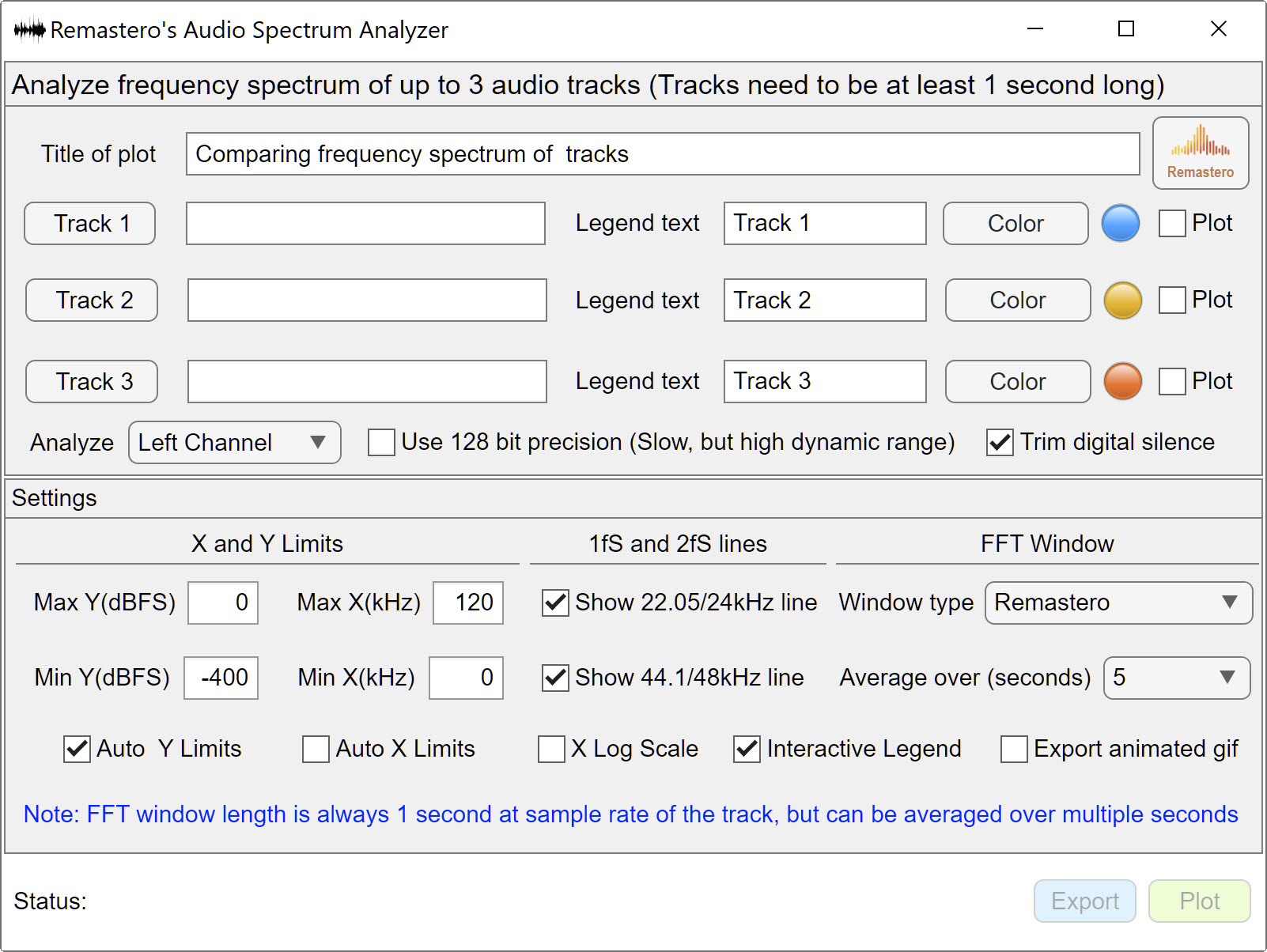Viewport: 1267px width, 952px height.
Task: Click the Settings section header
Action: 54,498
